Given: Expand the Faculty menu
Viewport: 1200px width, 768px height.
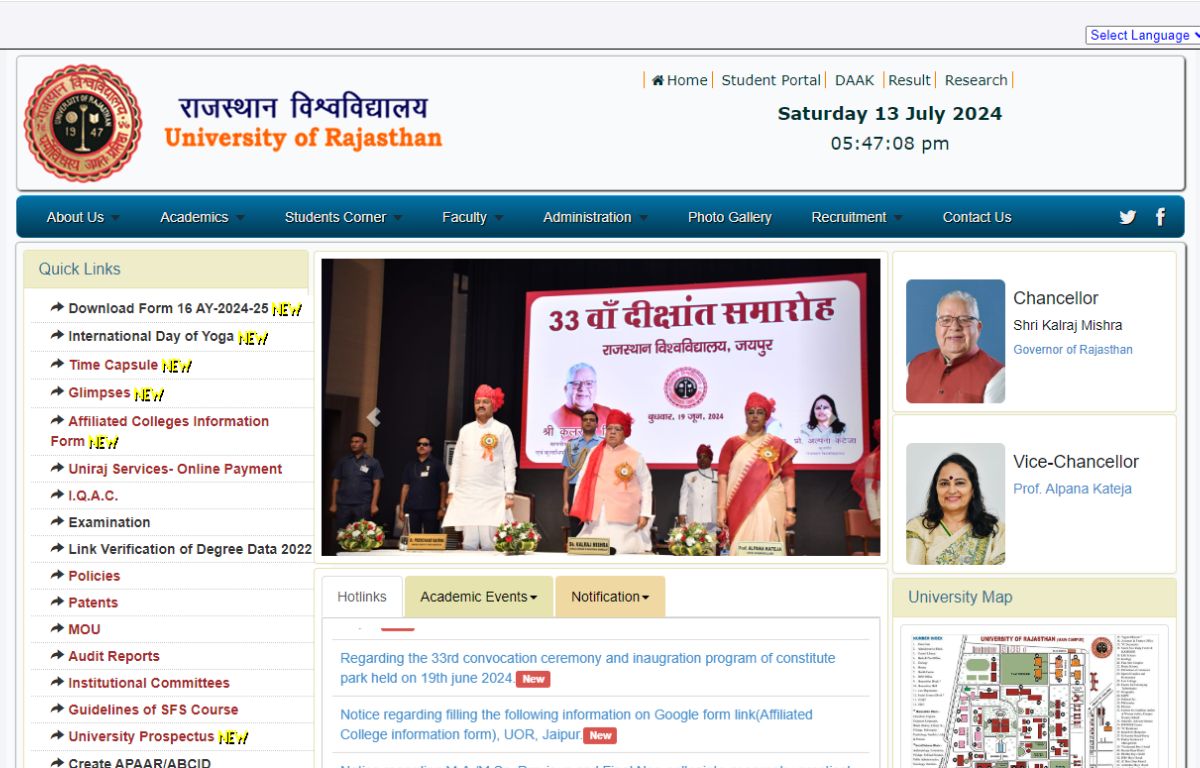Looking at the screenshot, I should point(472,217).
